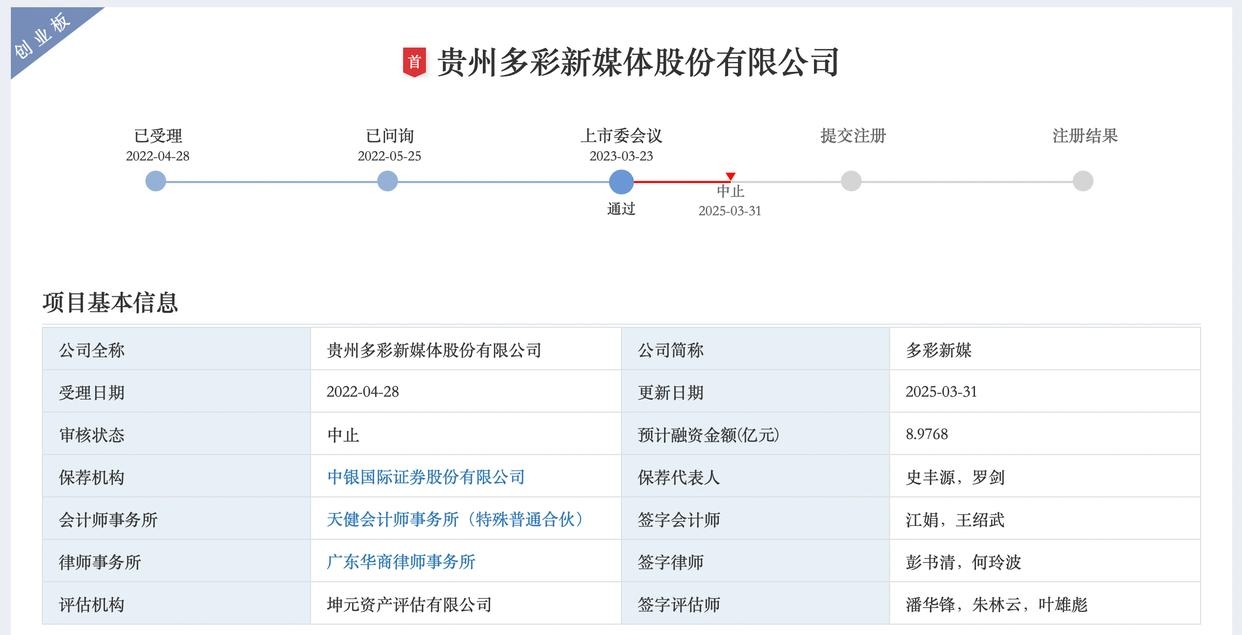Click the financing amount 8.9768
This screenshot has width=1242, height=635.
click(927, 434)
